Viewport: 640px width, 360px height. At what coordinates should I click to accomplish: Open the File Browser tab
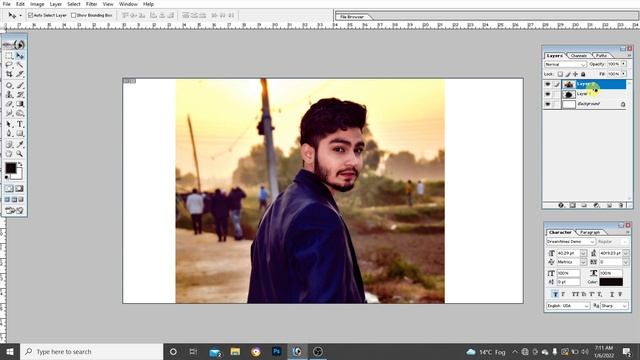coord(352,17)
